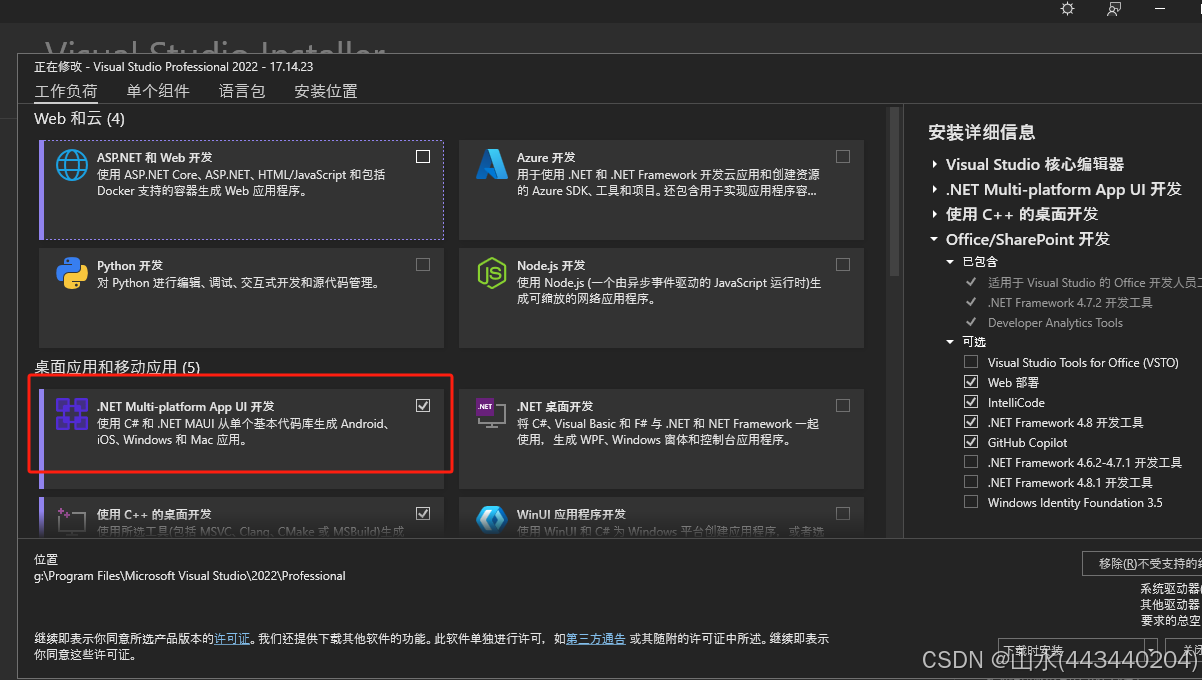Click the .NET Multi-platform App UI icon

(72, 414)
